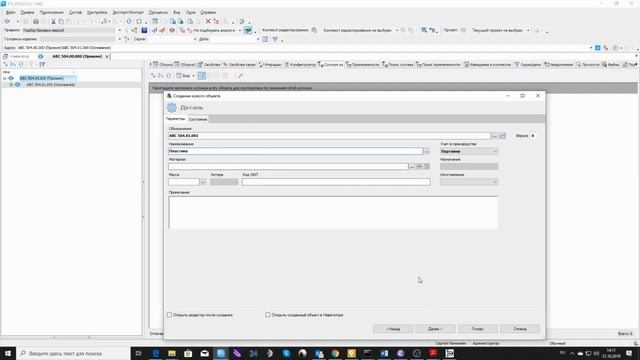Select the АВС 504.00.000 (Прижим) document tab
This screenshot has height=360, width=640.
77,56
